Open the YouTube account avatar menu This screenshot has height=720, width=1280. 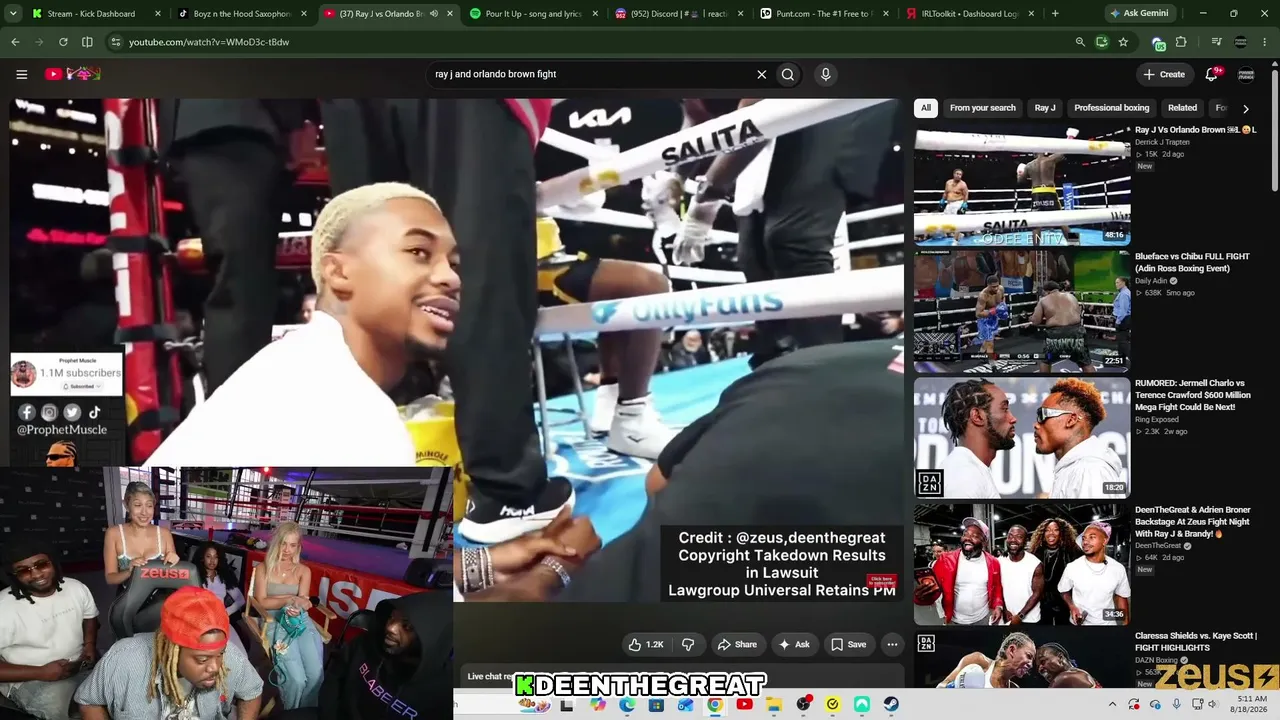(1246, 74)
